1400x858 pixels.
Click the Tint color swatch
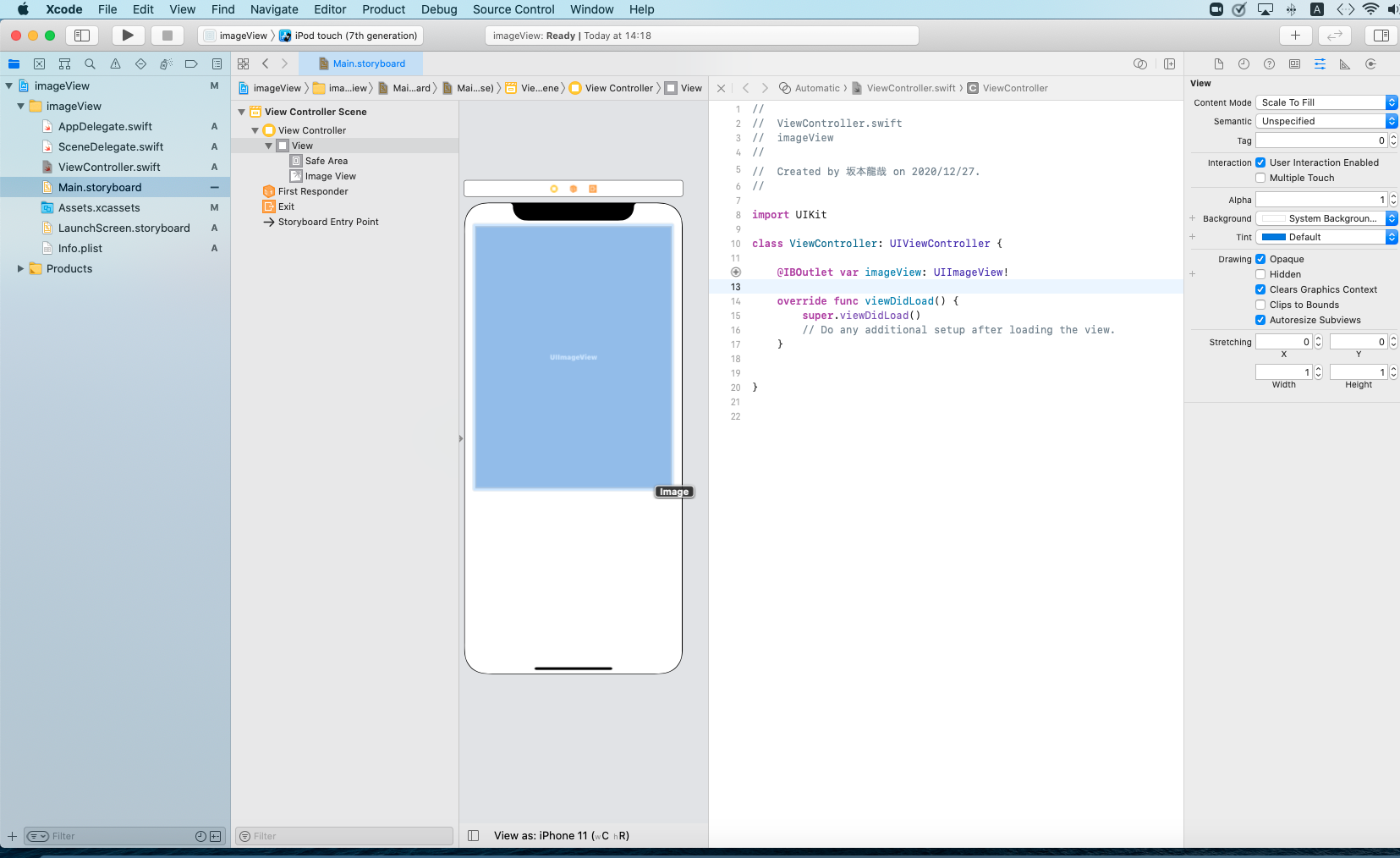(1273, 238)
